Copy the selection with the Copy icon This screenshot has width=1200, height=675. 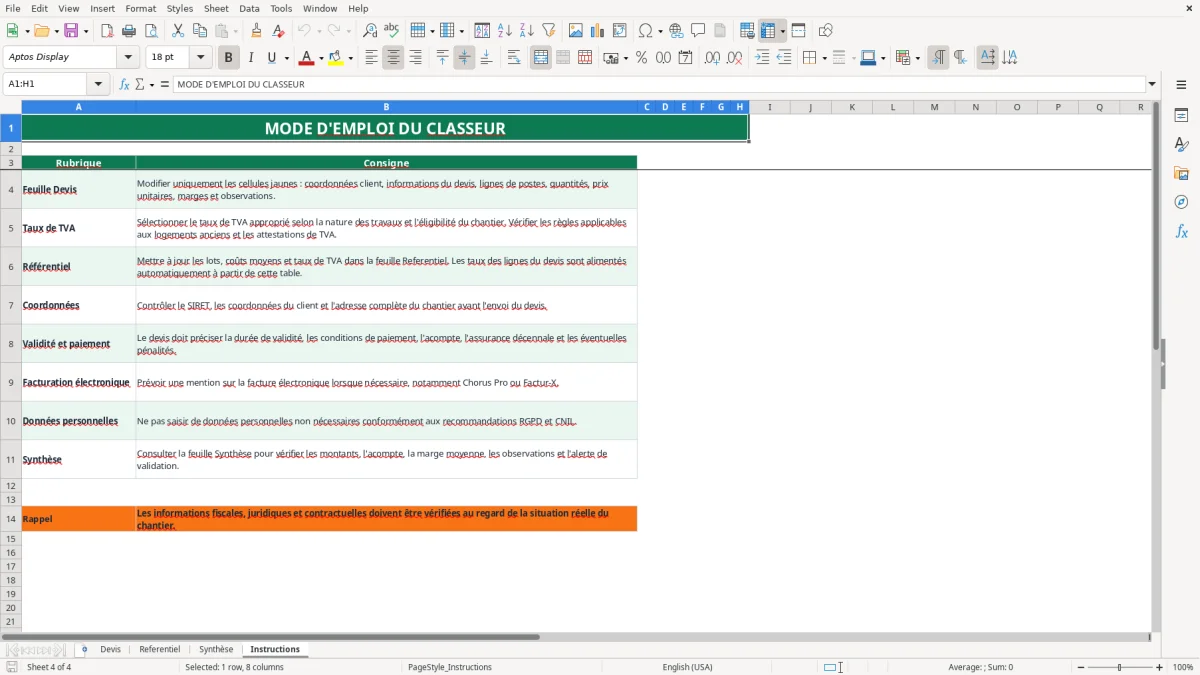(x=200, y=31)
